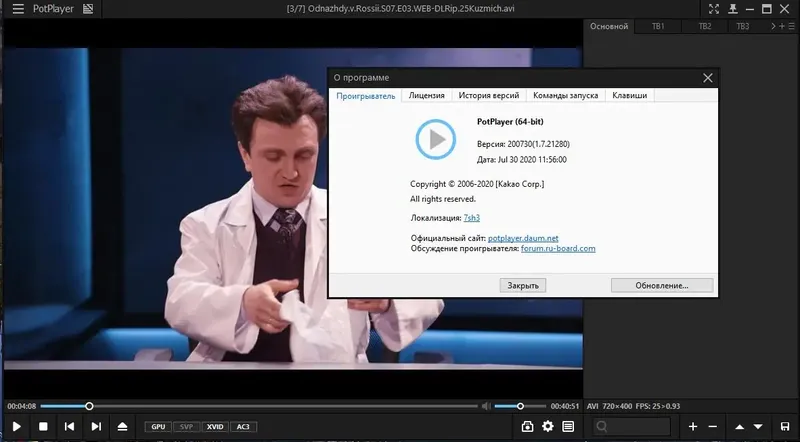Screen dimensions: 800x442
Task: Click the volume slider handle
Action: (x=520, y=406)
